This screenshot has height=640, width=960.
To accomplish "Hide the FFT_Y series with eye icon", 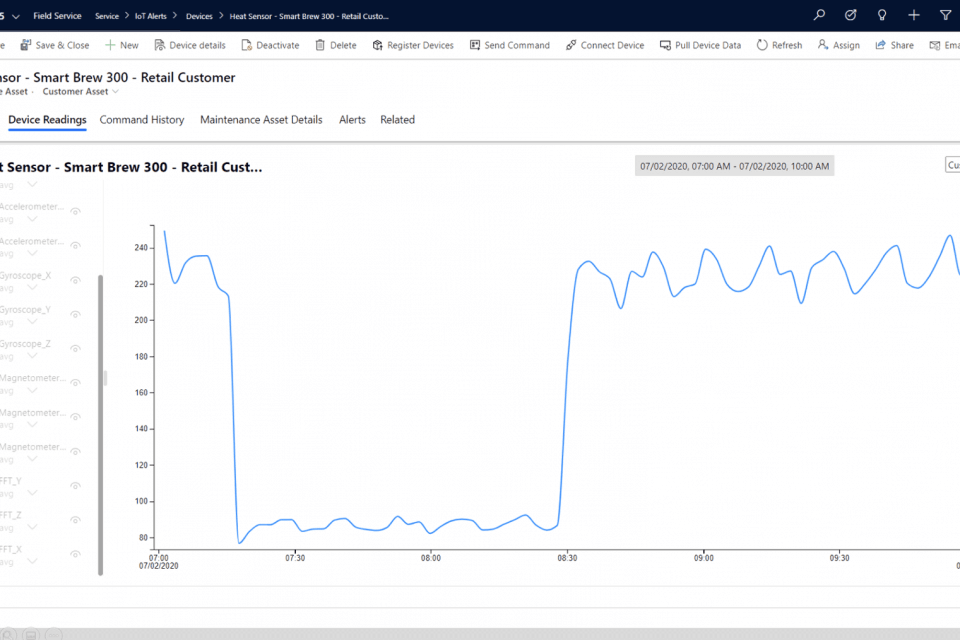I will (x=75, y=485).
